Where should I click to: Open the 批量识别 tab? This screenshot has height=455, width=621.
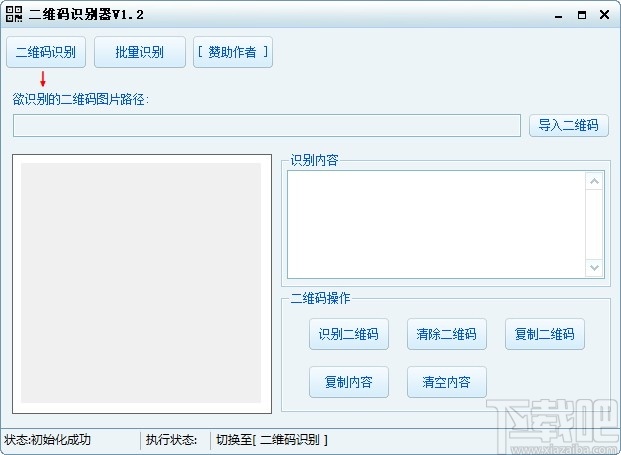[x=140, y=52]
